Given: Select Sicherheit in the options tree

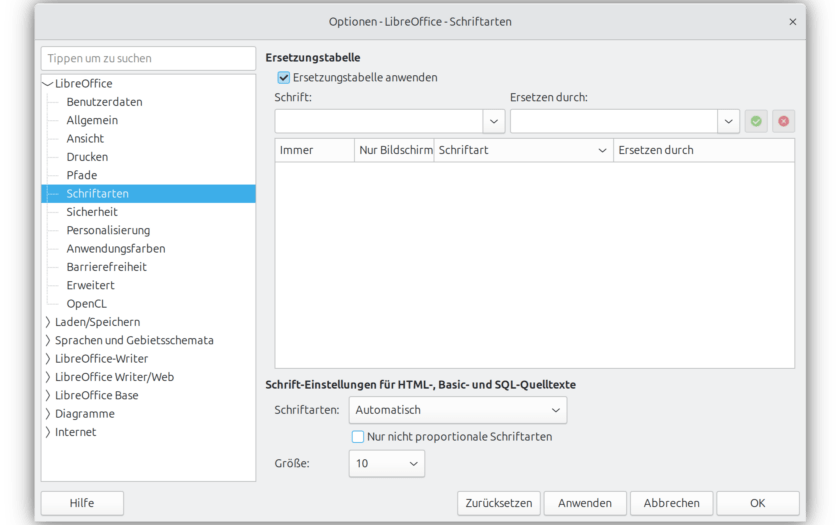Looking at the screenshot, I should tap(92, 212).
